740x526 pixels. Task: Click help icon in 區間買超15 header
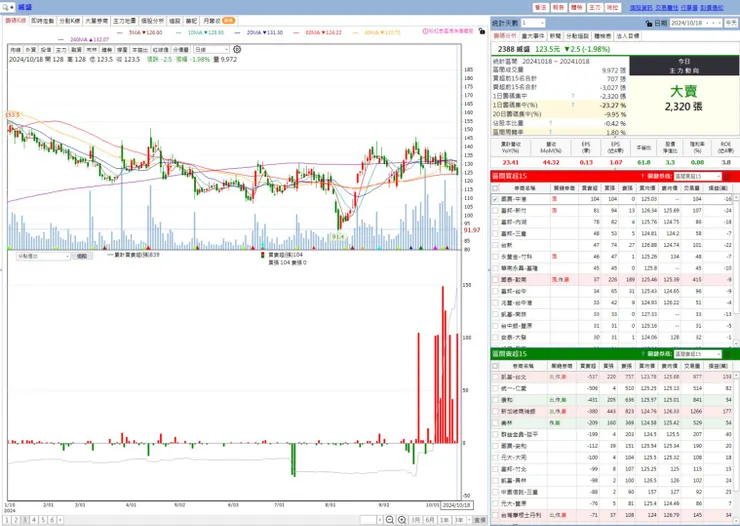(642, 176)
